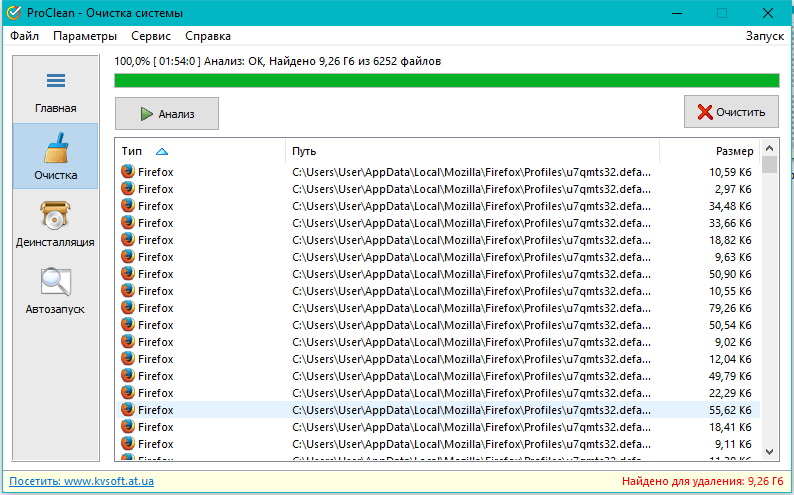794x495 pixels.
Task: Select the Очистка broom icon
Action: coord(56,147)
